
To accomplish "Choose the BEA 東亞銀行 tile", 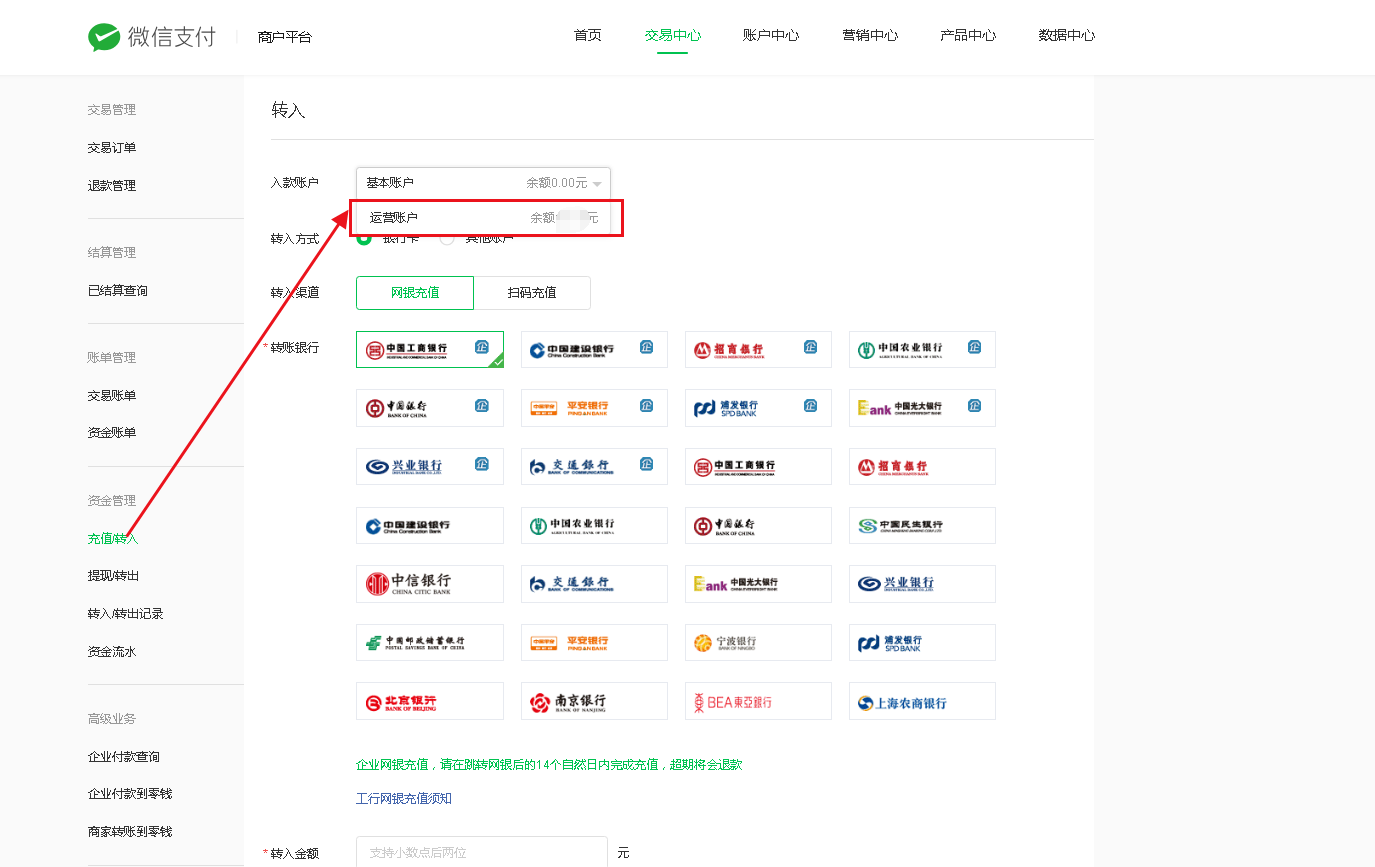I will click(758, 701).
